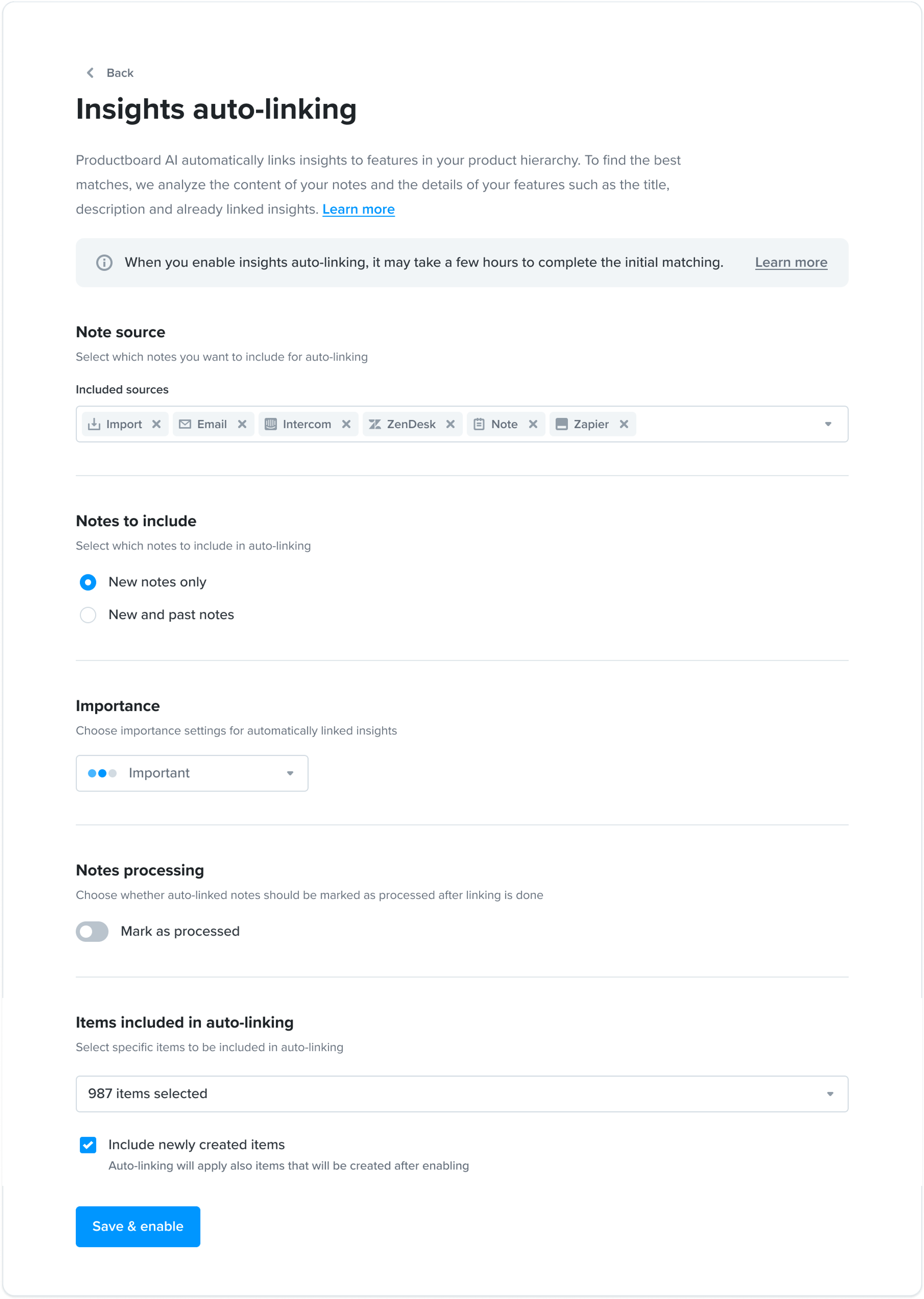Click the Import download icon in sources
This screenshot has height=1299, width=924.
coord(94,424)
